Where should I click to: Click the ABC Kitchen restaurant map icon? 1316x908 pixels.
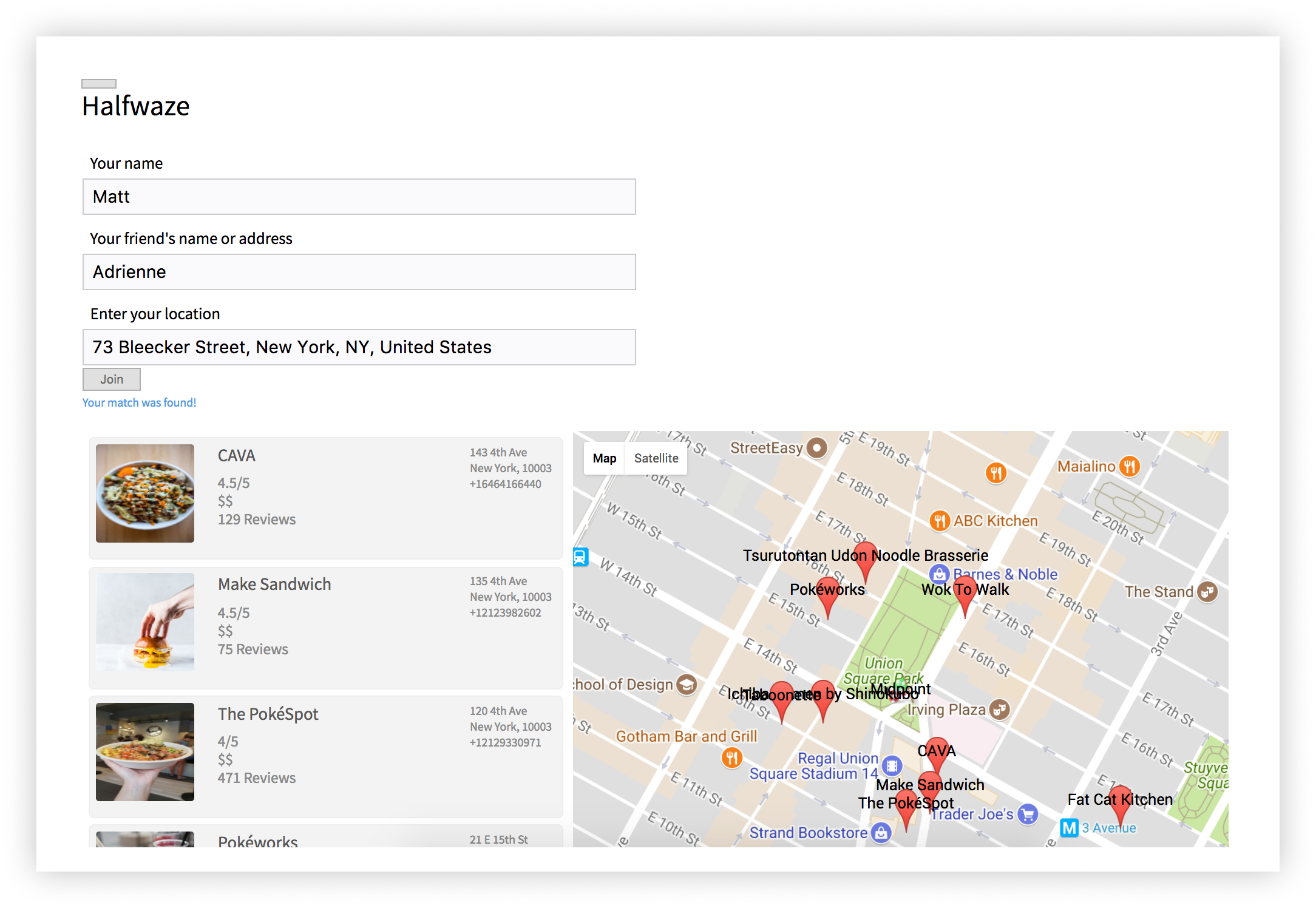[x=939, y=521]
